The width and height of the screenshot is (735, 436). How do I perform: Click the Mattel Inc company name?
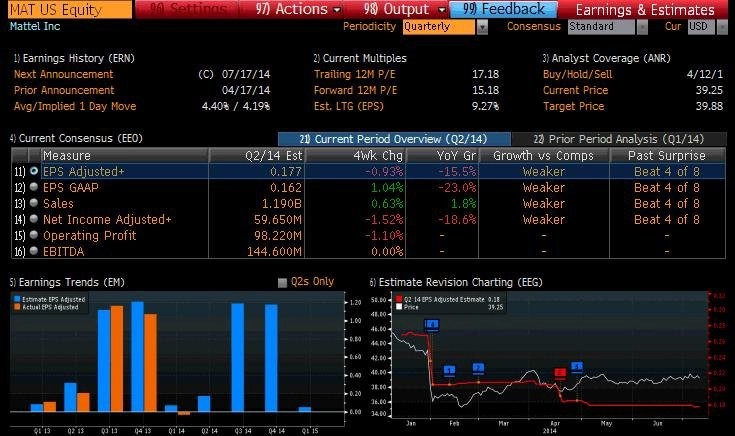(35, 26)
